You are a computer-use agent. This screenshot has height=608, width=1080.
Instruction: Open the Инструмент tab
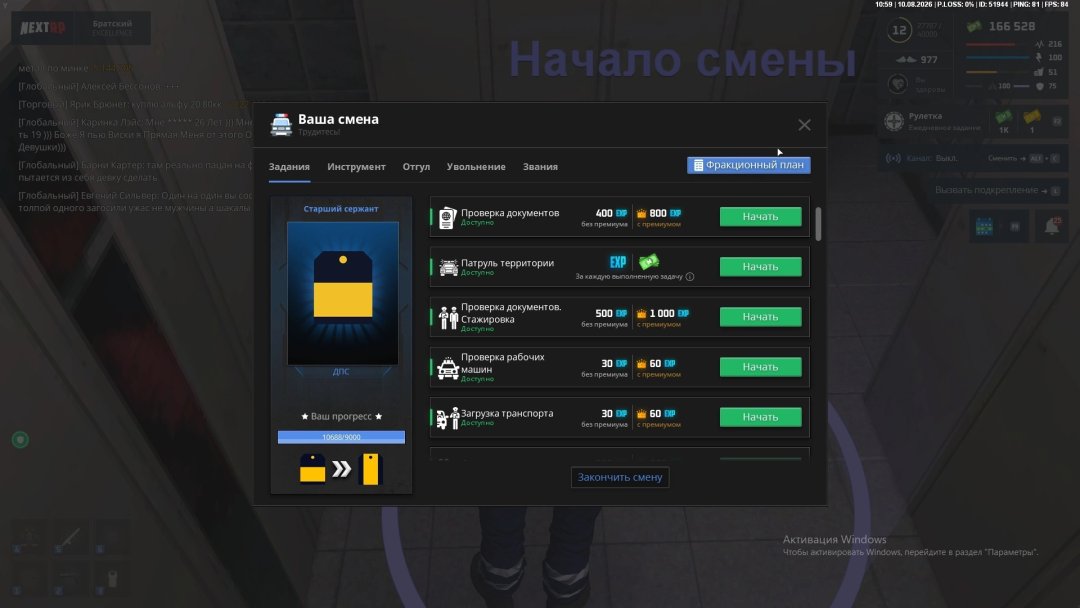(x=356, y=167)
